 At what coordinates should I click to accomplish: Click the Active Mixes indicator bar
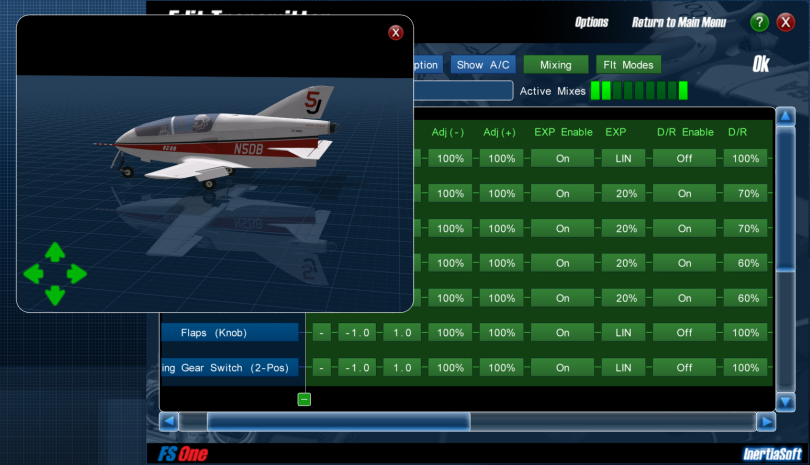point(639,90)
